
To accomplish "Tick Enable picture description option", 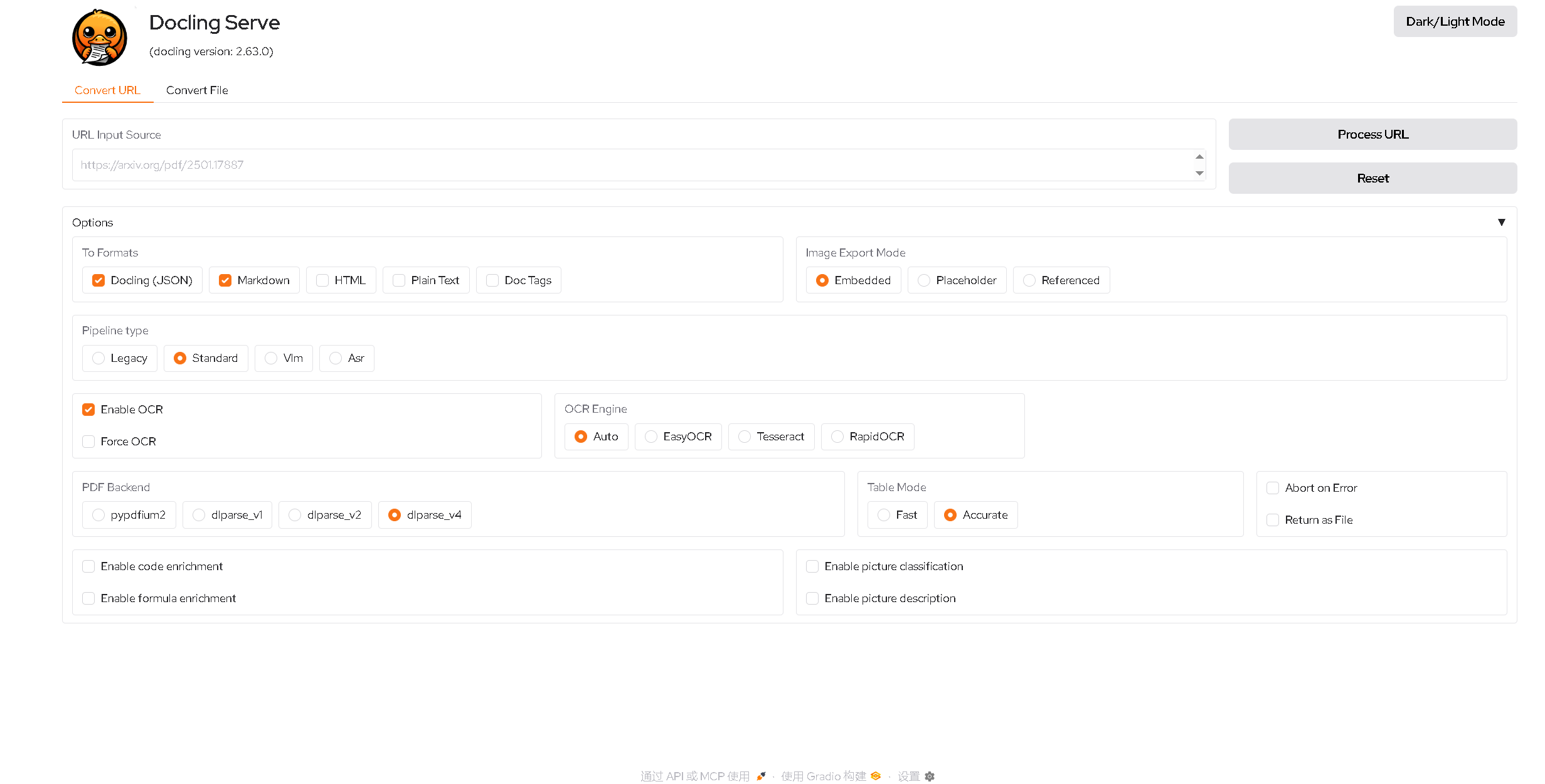I will (x=812, y=598).
